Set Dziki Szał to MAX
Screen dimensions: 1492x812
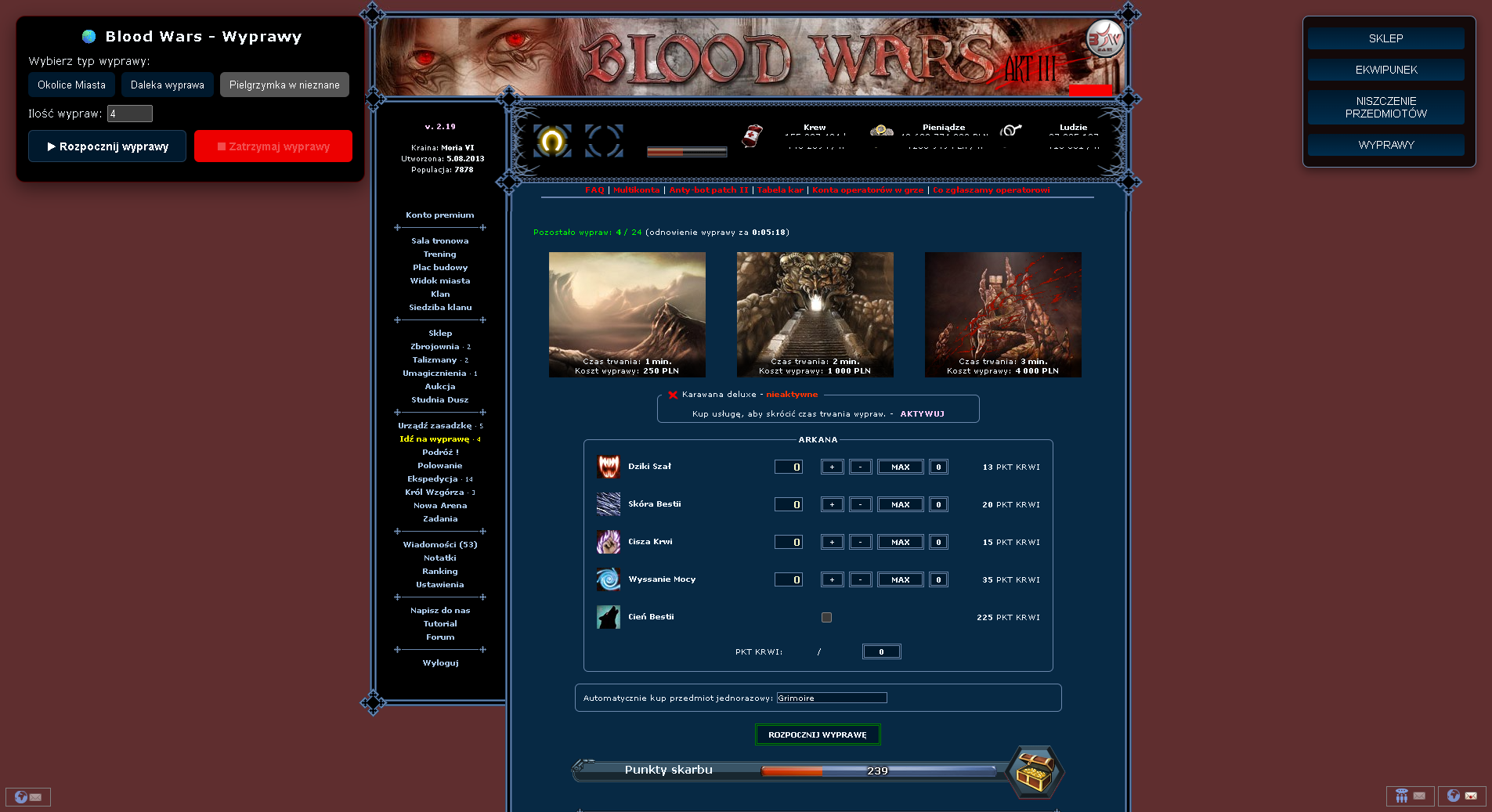click(900, 467)
